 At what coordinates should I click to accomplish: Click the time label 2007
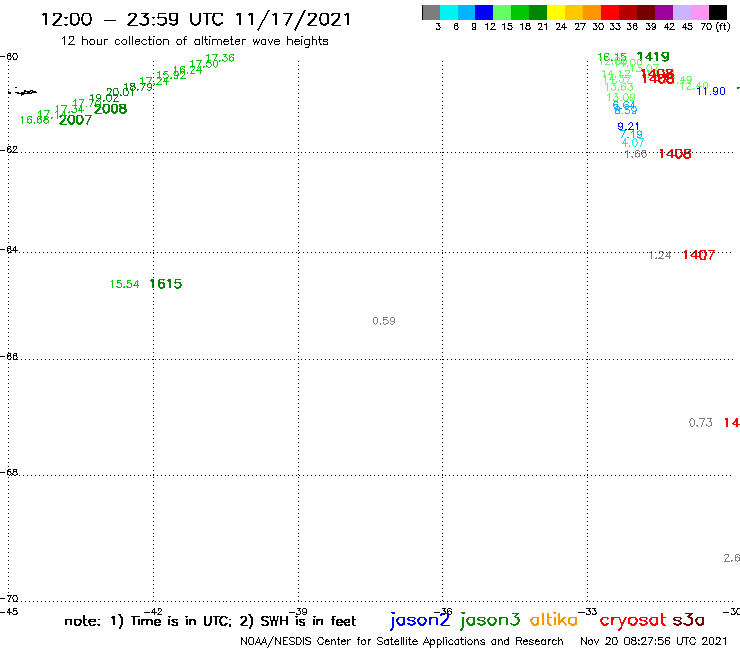(x=75, y=120)
